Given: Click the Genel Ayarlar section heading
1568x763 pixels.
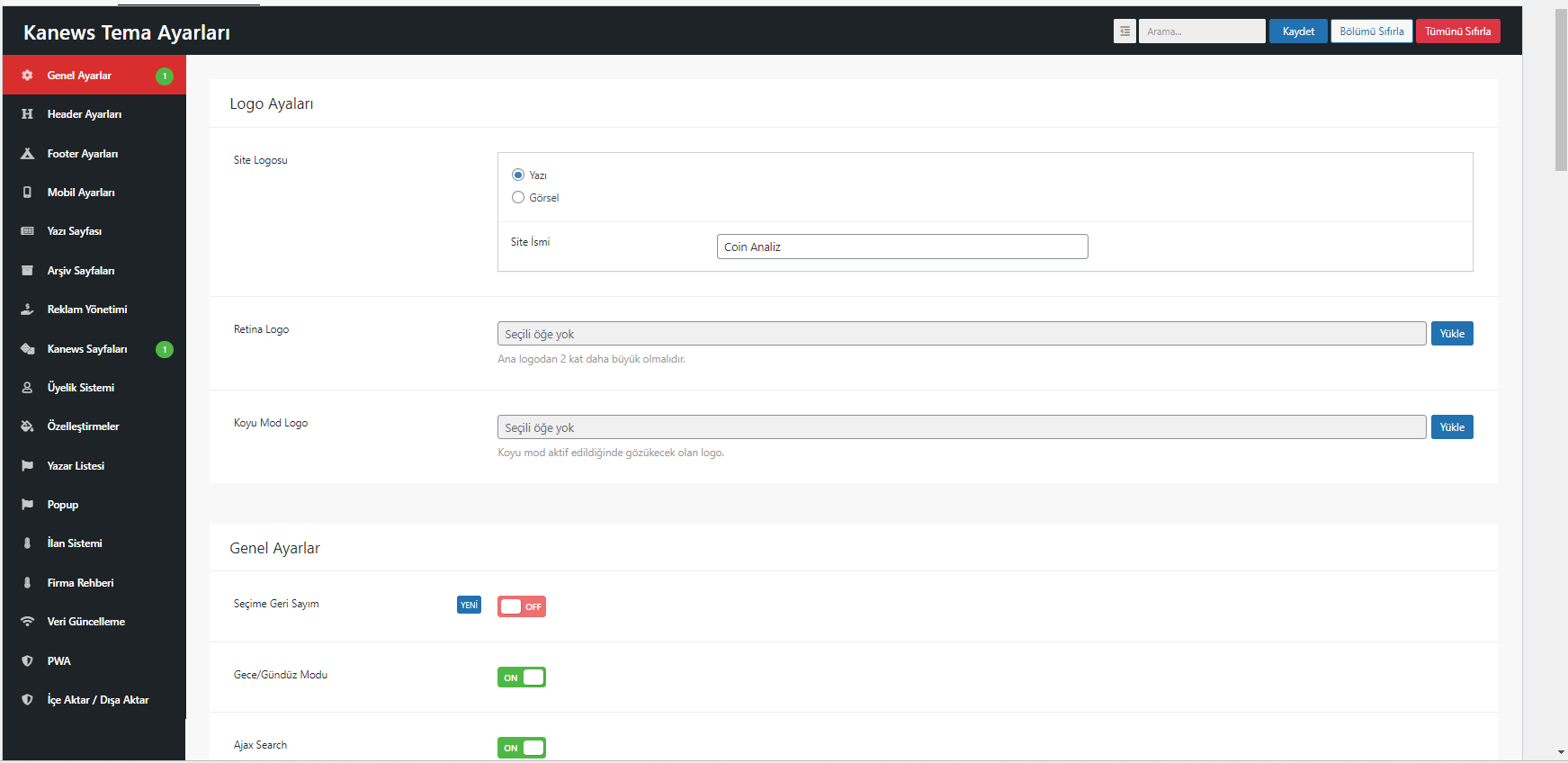Looking at the screenshot, I should click(274, 549).
